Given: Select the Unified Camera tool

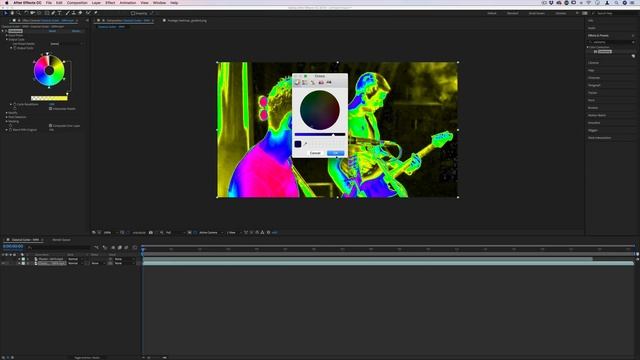Looking at the screenshot, I should (x=32, y=13).
